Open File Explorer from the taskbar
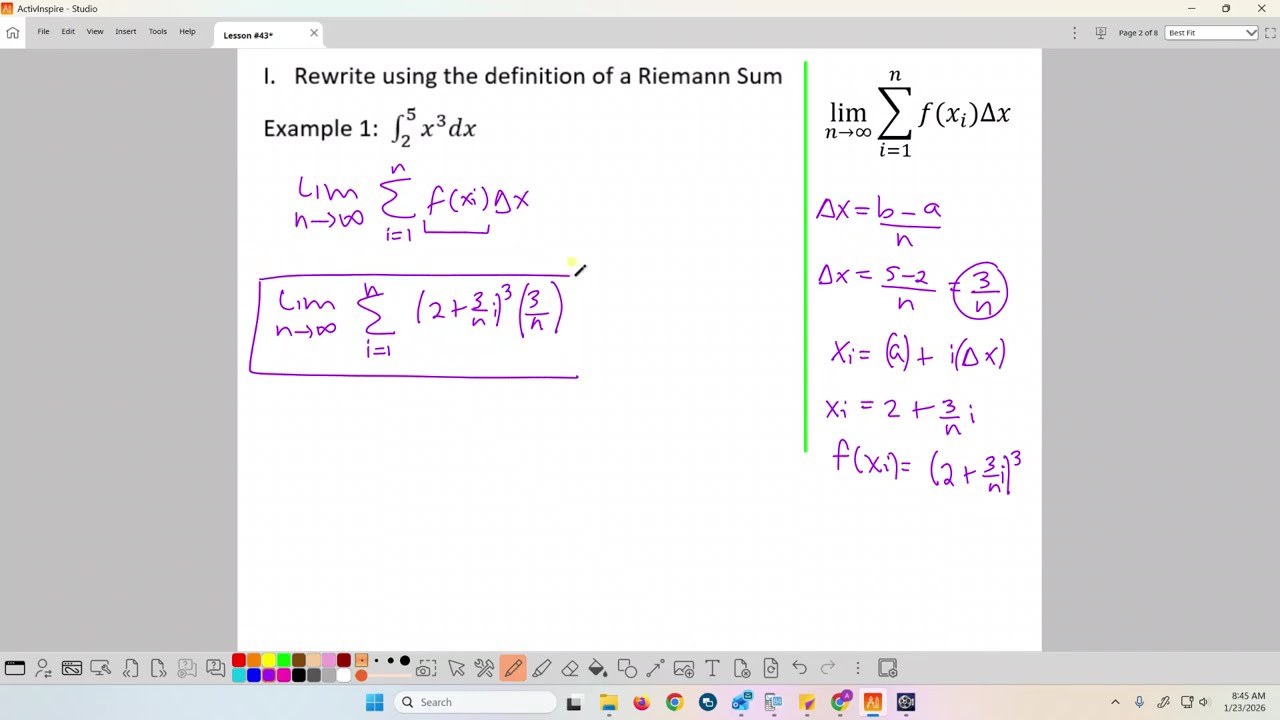This screenshot has height=720, width=1280. point(608,702)
